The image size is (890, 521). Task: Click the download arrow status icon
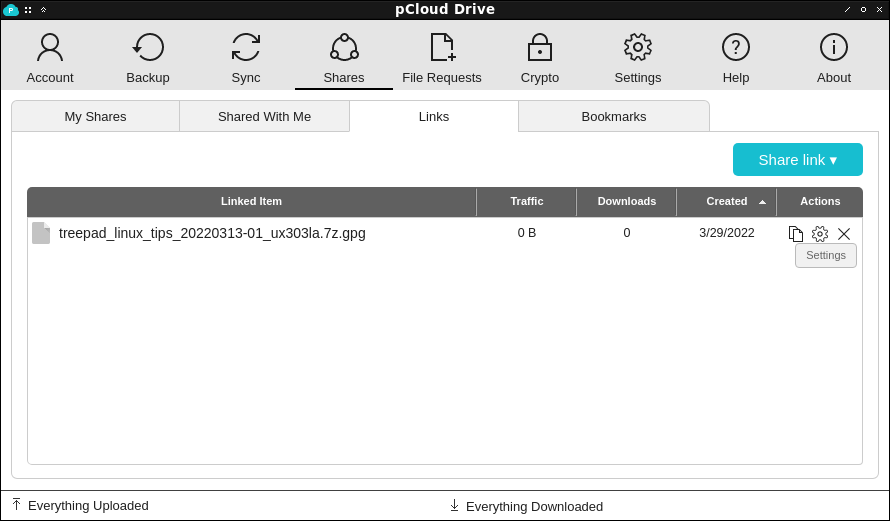click(454, 505)
